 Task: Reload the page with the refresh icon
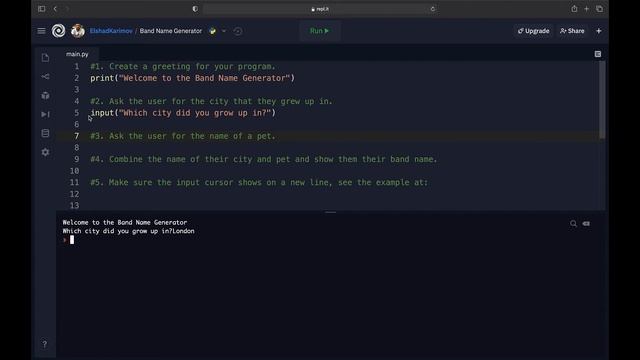pyautogui.click(x=433, y=9)
